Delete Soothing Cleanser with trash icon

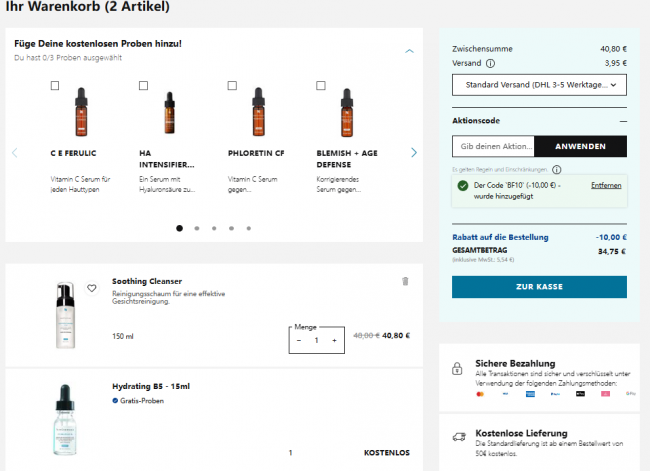click(x=405, y=282)
